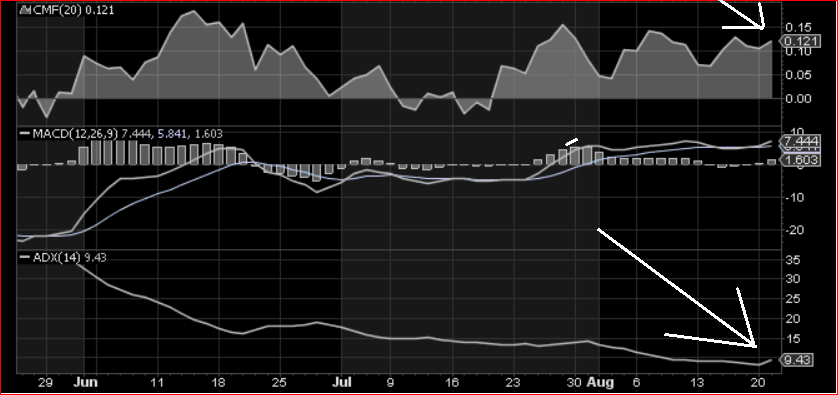Click the 6 label on date axis
This screenshot has height=395, width=838.
click(x=636, y=383)
